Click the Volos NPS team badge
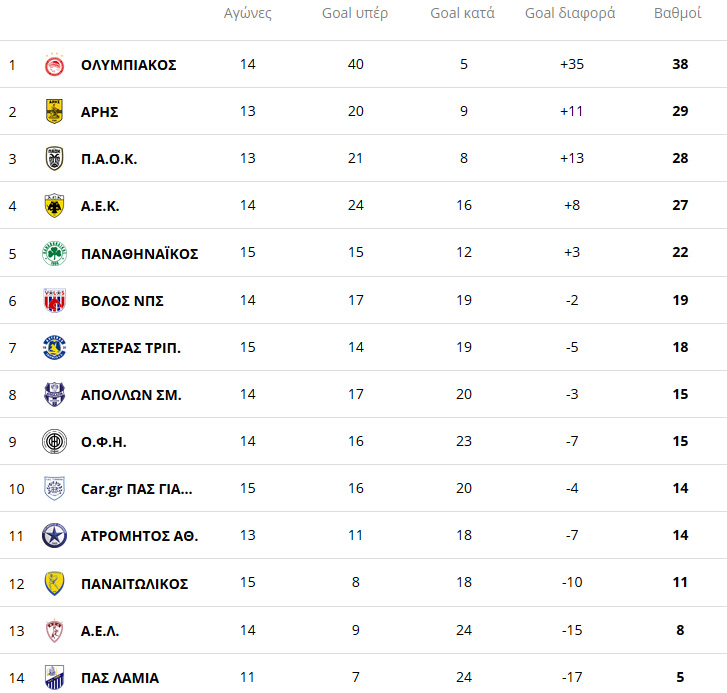This screenshot has height=693, width=727. (x=54, y=300)
